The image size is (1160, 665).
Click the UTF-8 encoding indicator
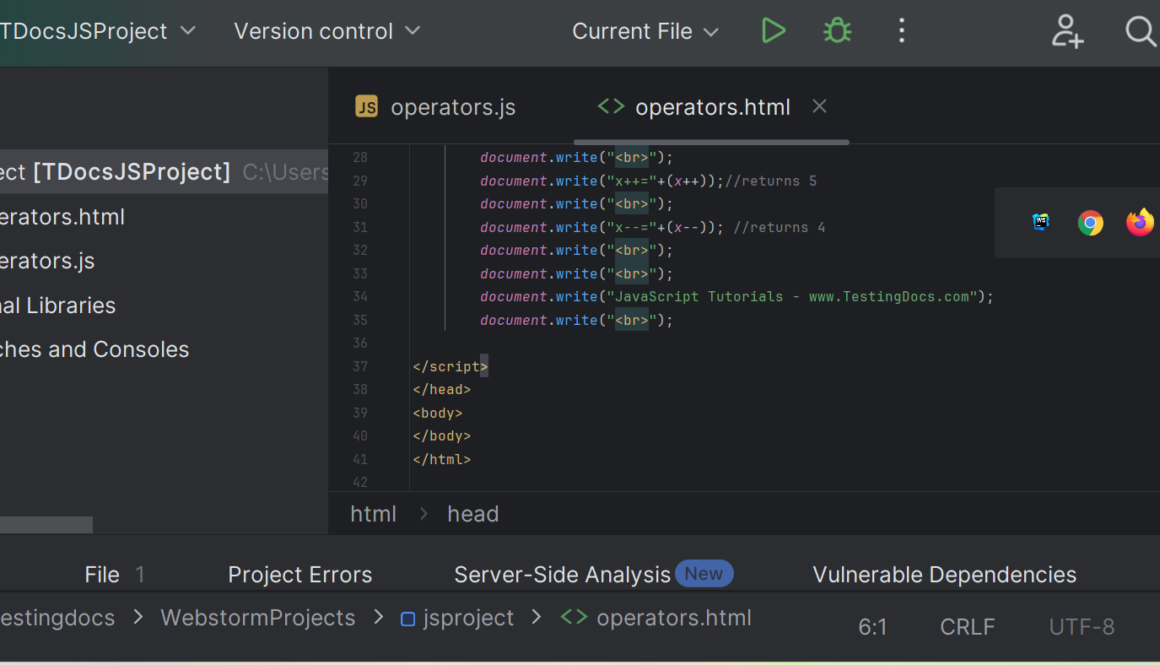pos(1081,627)
